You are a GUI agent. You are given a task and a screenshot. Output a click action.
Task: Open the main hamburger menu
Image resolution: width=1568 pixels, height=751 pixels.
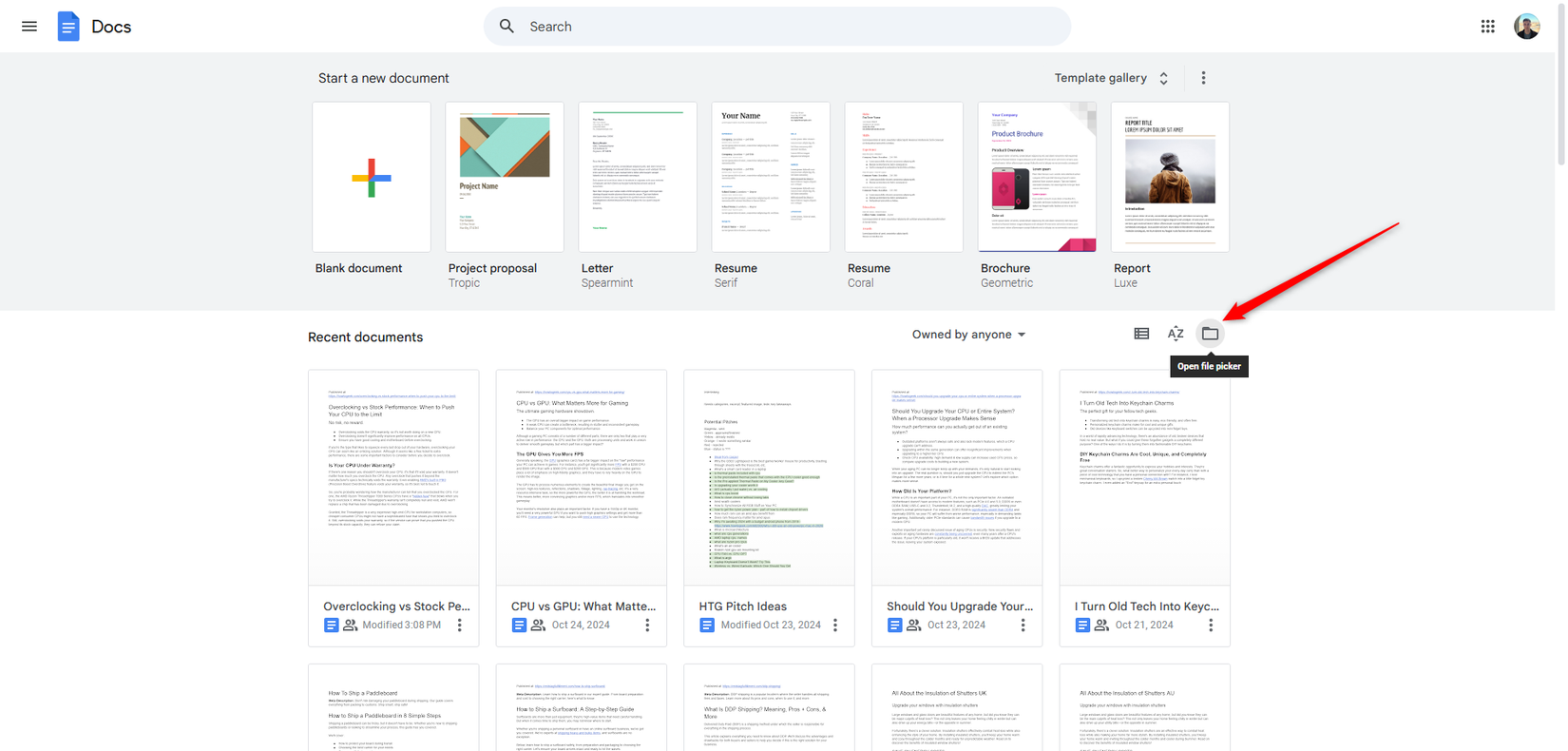tap(29, 27)
